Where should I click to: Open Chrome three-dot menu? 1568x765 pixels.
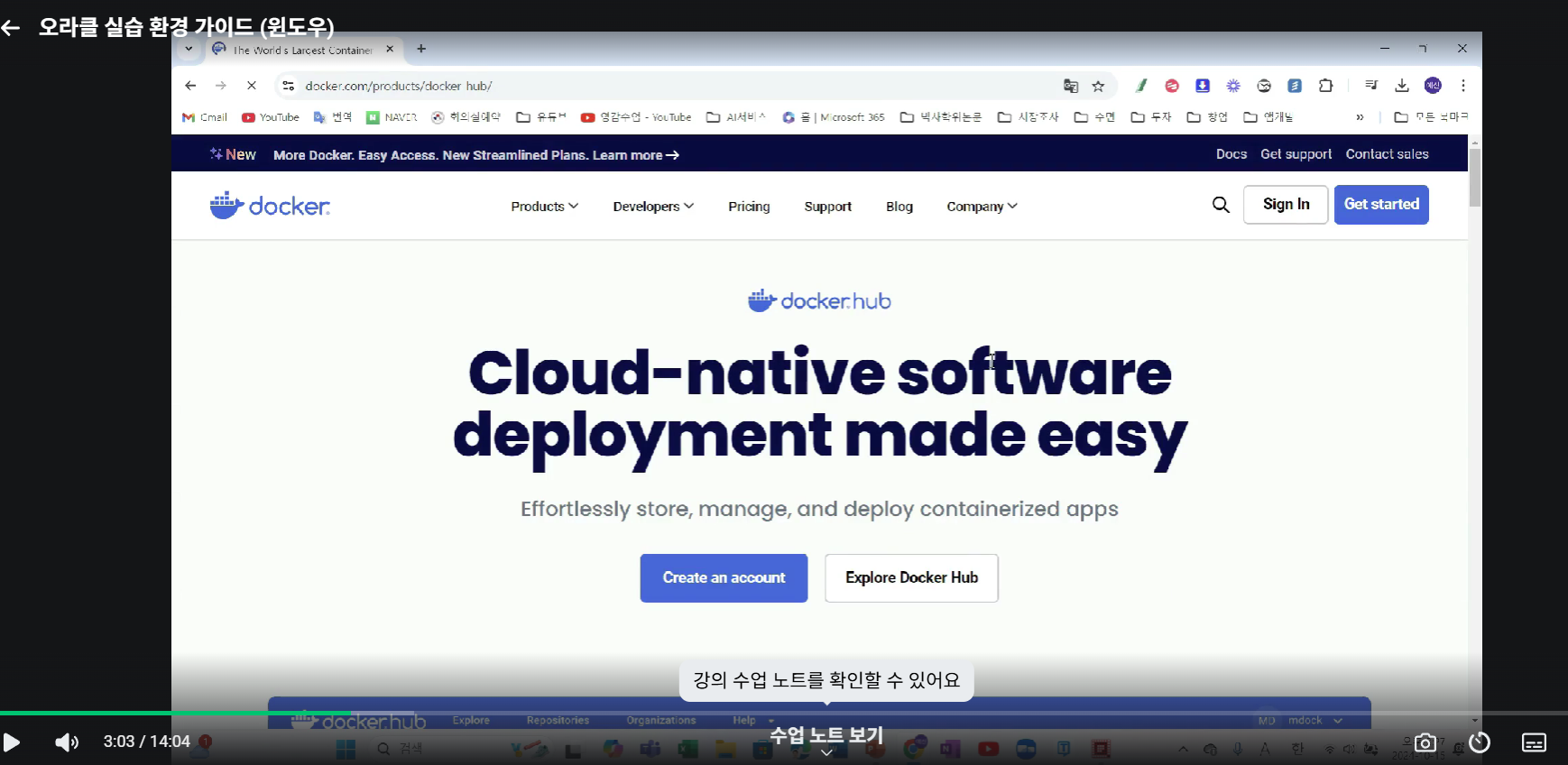click(x=1463, y=86)
